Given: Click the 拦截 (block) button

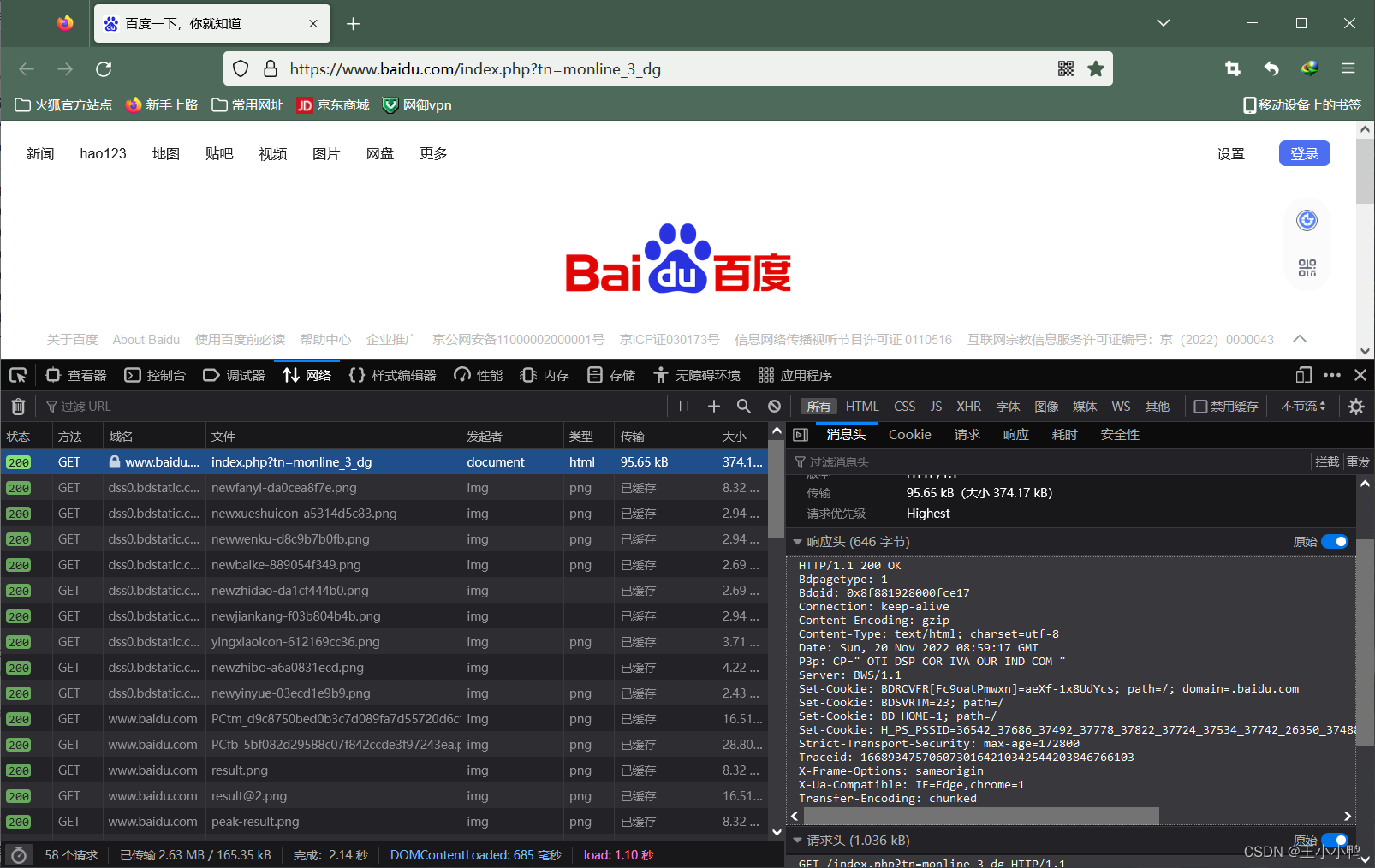Looking at the screenshot, I should pos(1327,461).
